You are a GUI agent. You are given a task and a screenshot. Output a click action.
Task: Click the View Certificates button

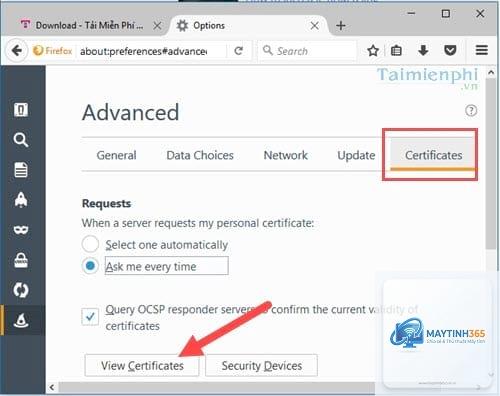[x=142, y=366]
